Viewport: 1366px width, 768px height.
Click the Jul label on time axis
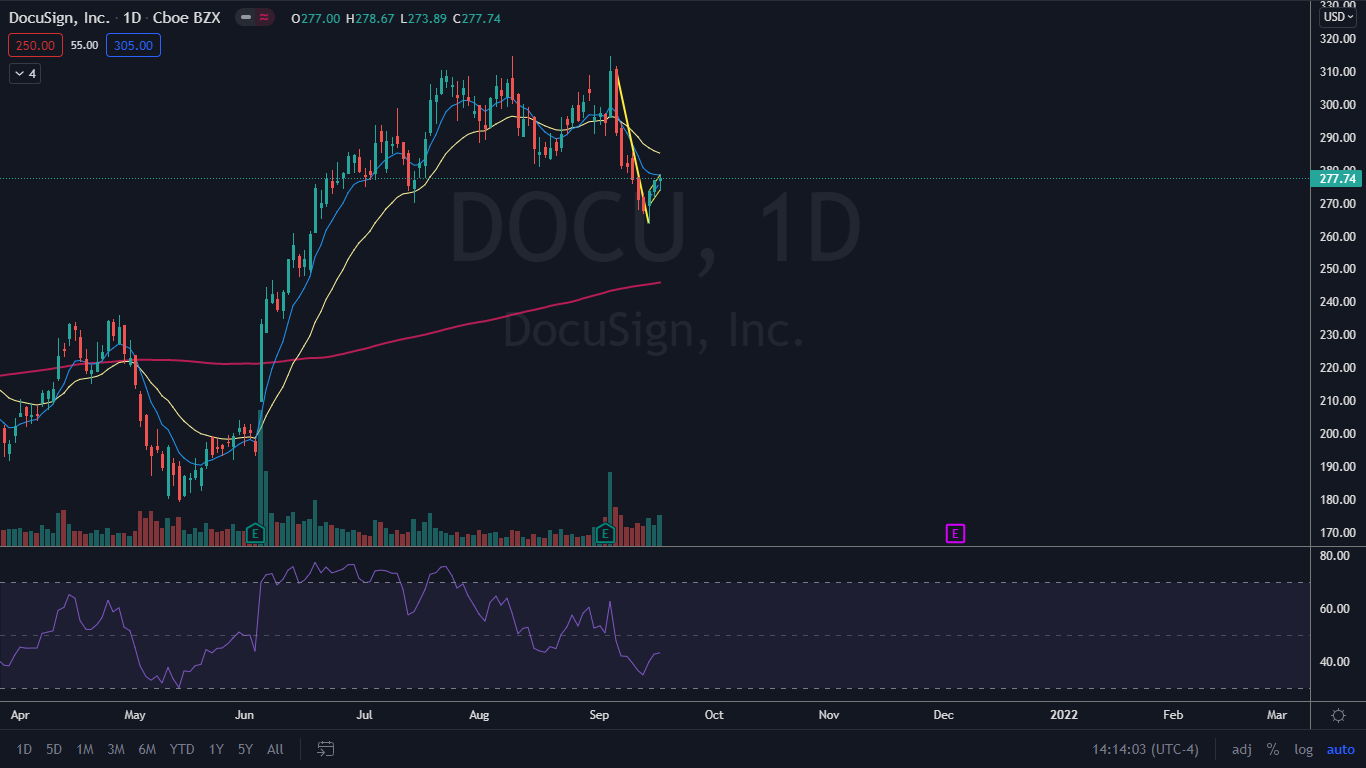click(365, 715)
